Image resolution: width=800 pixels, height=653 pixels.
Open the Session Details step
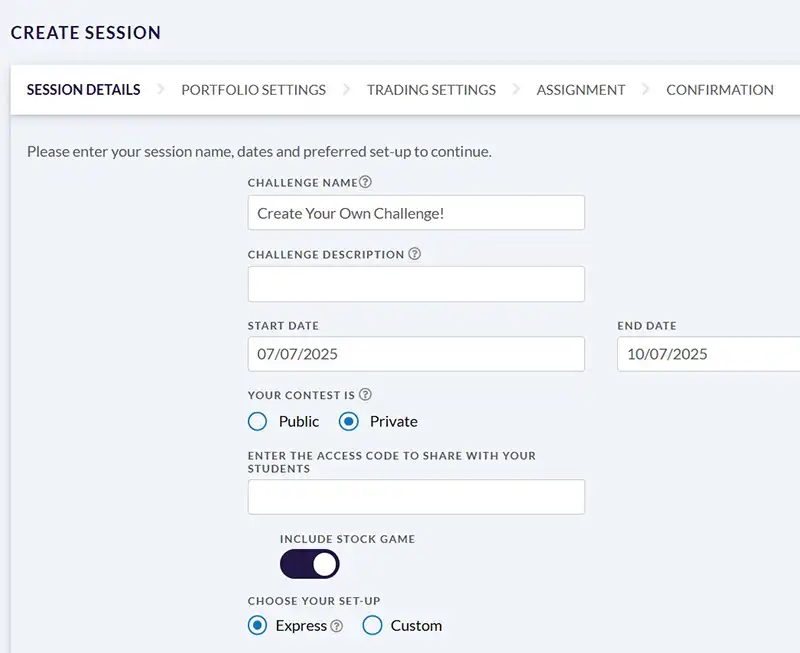click(83, 90)
